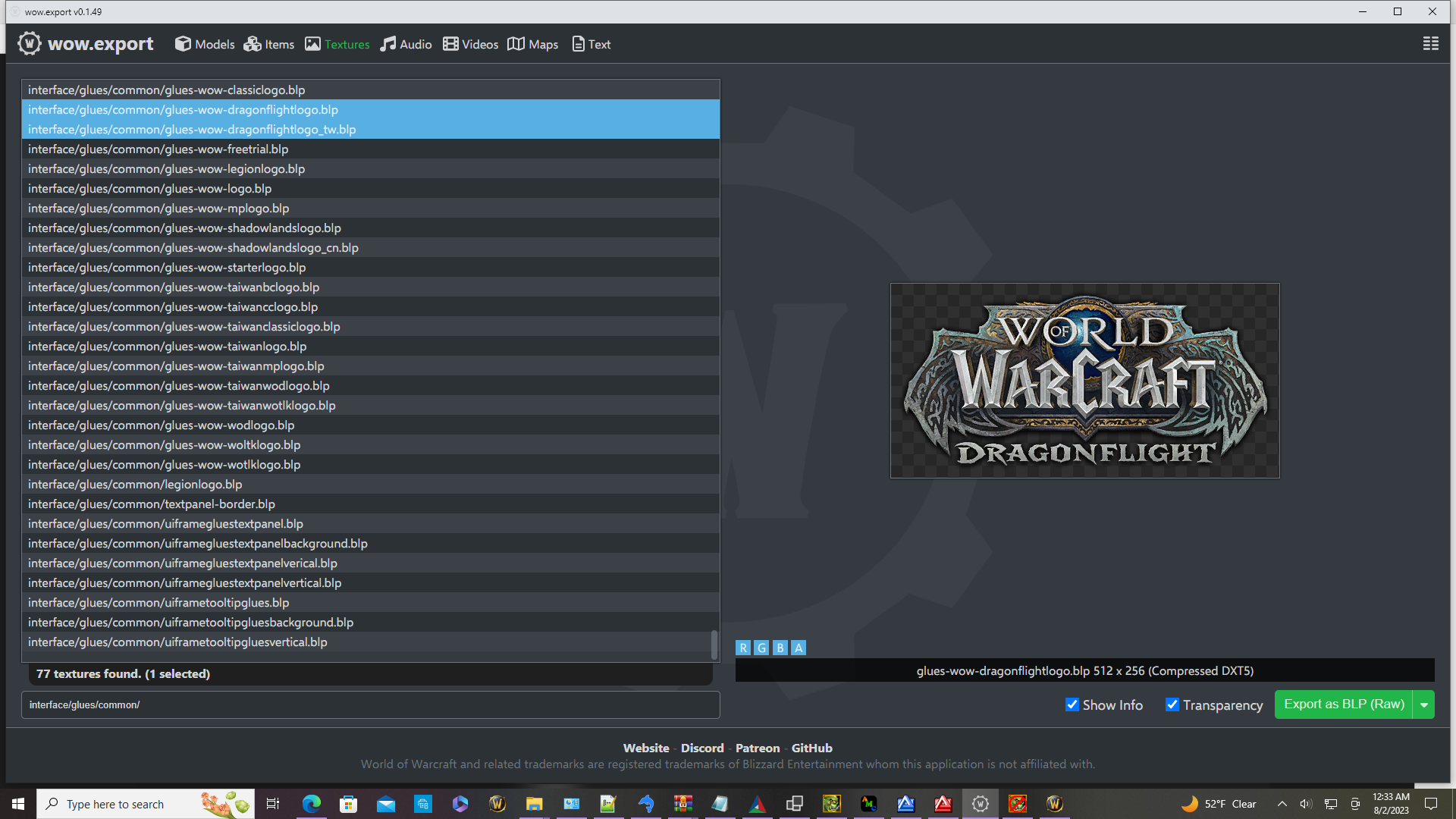The width and height of the screenshot is (1456, 819).
Task: Select uiframetooltipglues.blp entry
Action: tap(371, 602)
